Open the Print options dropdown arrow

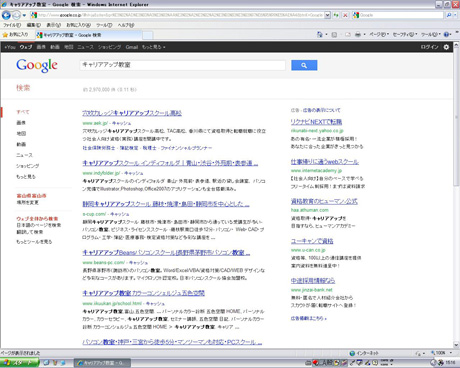point(364,34)
